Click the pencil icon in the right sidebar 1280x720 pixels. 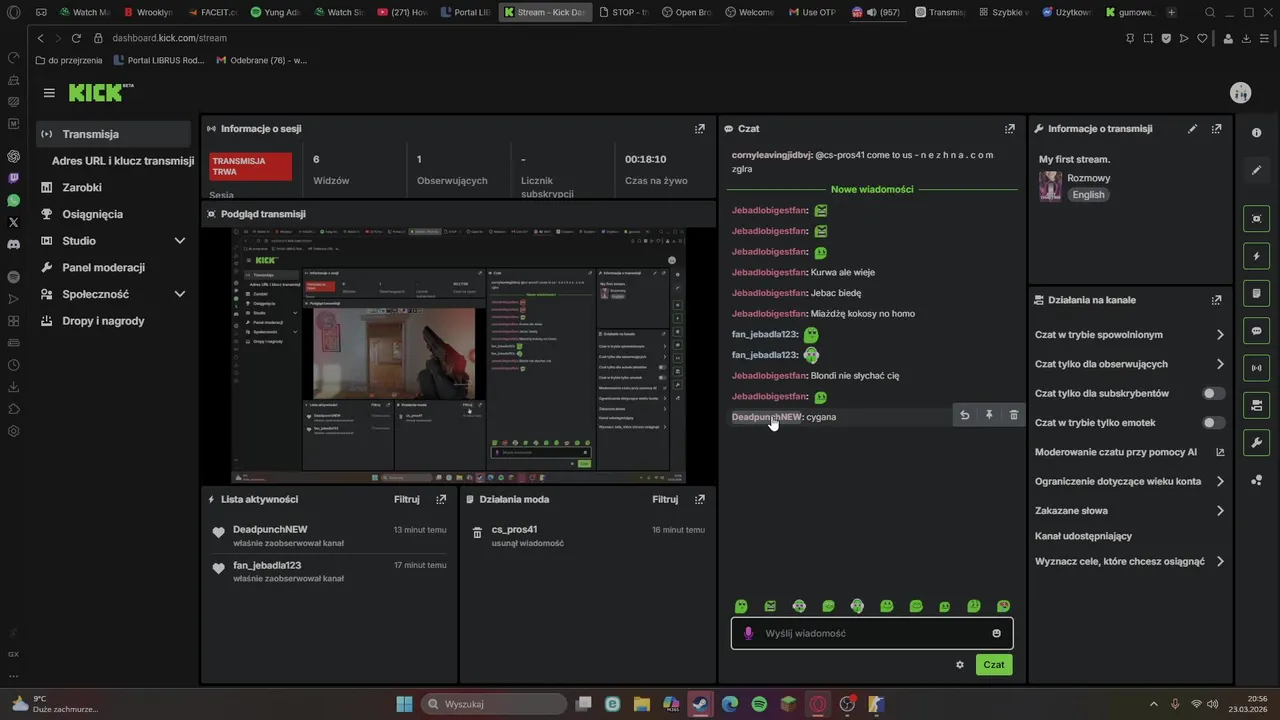coord(1257,170)
